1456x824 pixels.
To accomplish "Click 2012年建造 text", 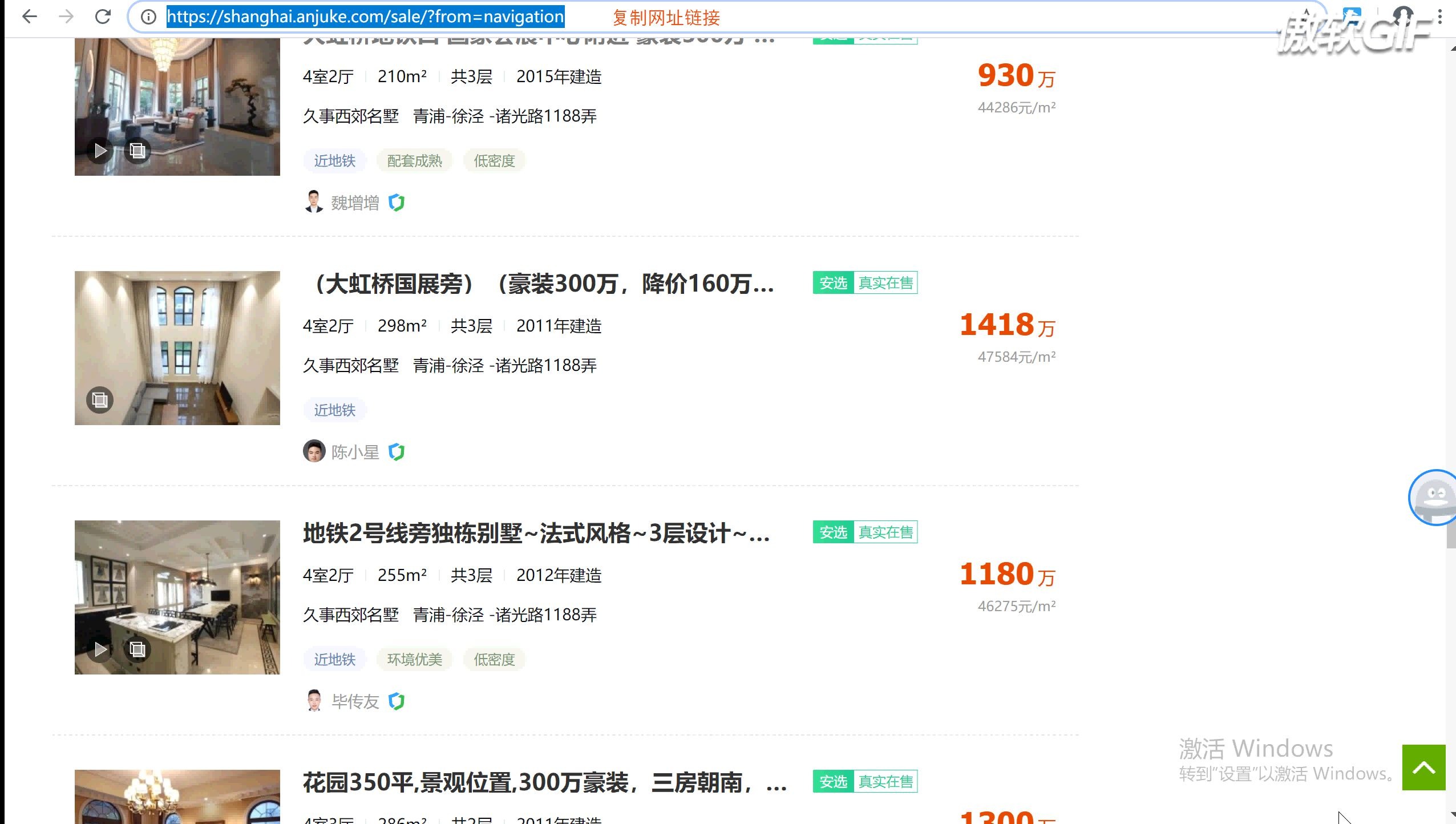I will pyautogui.click(x=559, y=575).
